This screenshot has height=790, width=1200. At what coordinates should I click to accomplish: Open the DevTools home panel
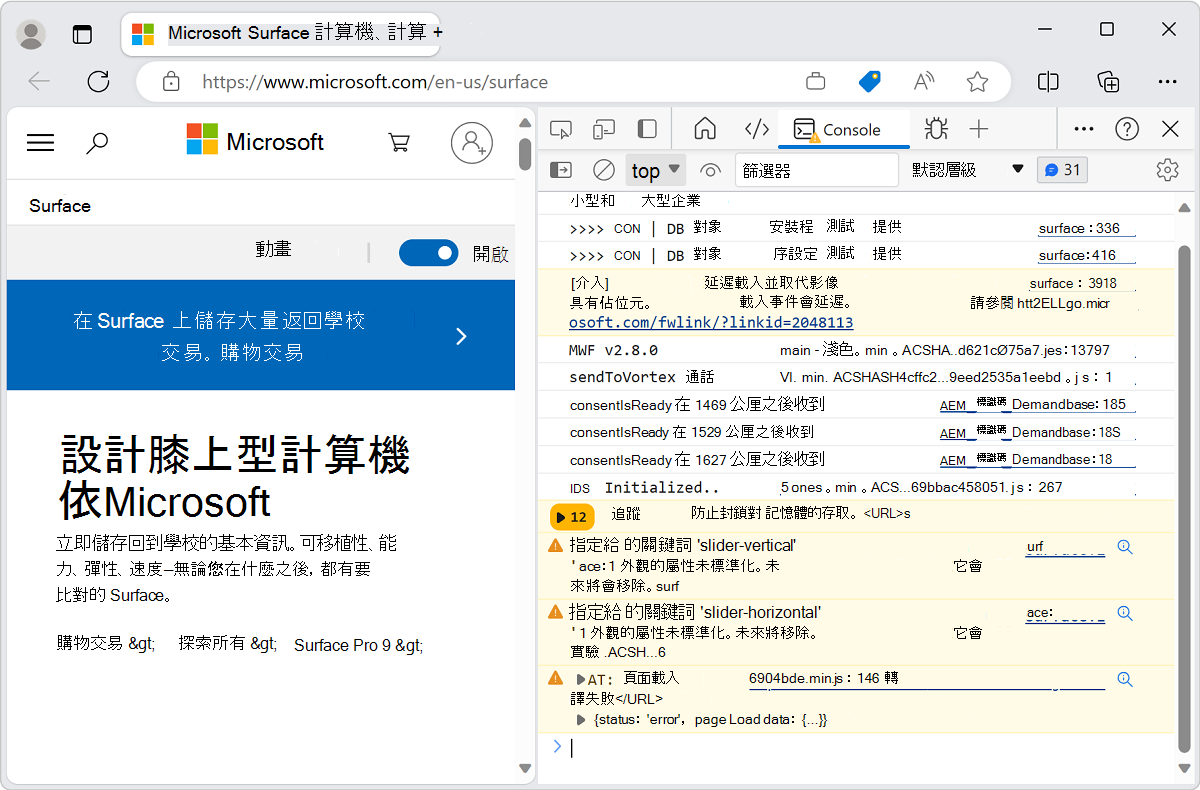click(x=705, y=128)
